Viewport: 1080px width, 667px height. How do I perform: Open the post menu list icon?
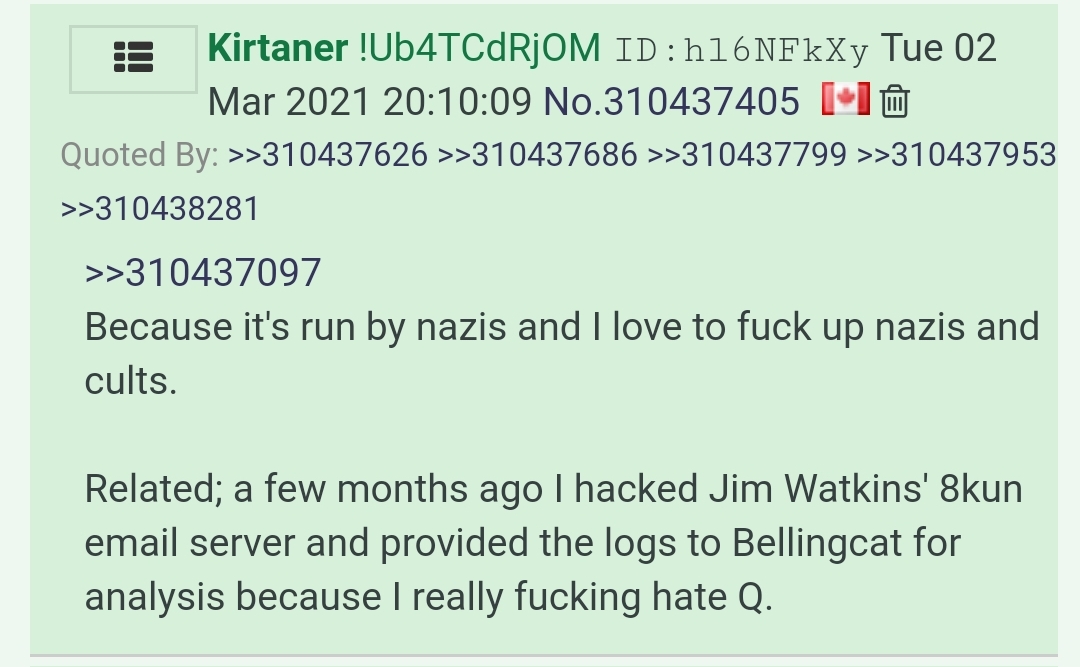pyautogui.click(x=133, y=59)
